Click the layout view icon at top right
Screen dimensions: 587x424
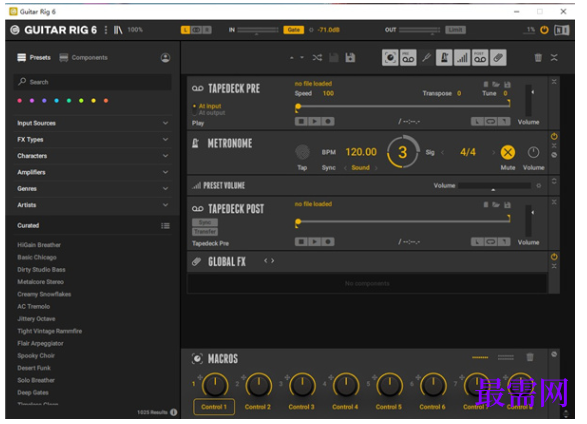[x=561, y=30]
